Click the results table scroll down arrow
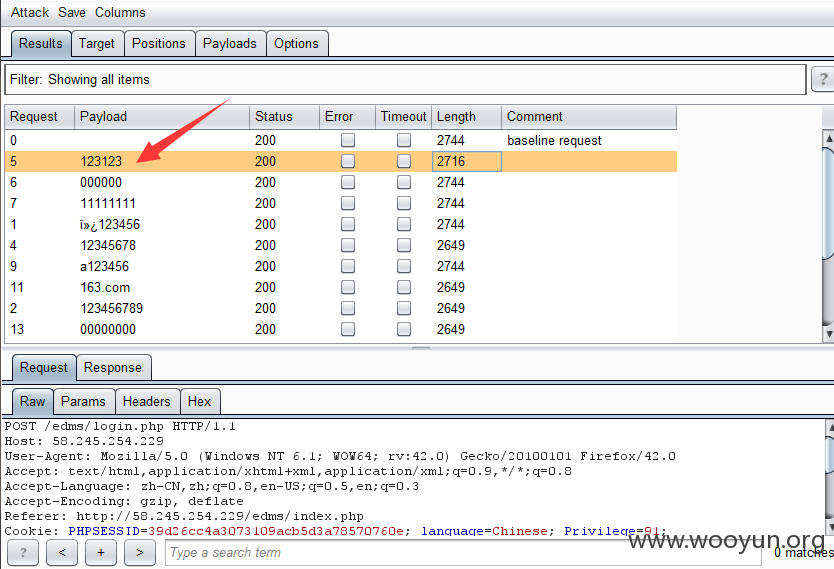The height and width of the screenshot is (569, 834). (x=828, y=334)
